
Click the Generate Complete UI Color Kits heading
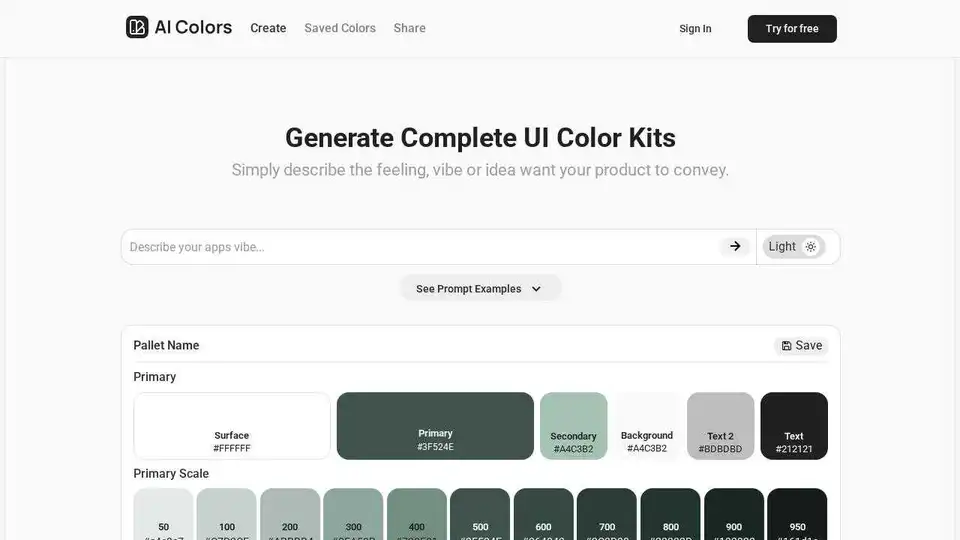pos(481,138)
